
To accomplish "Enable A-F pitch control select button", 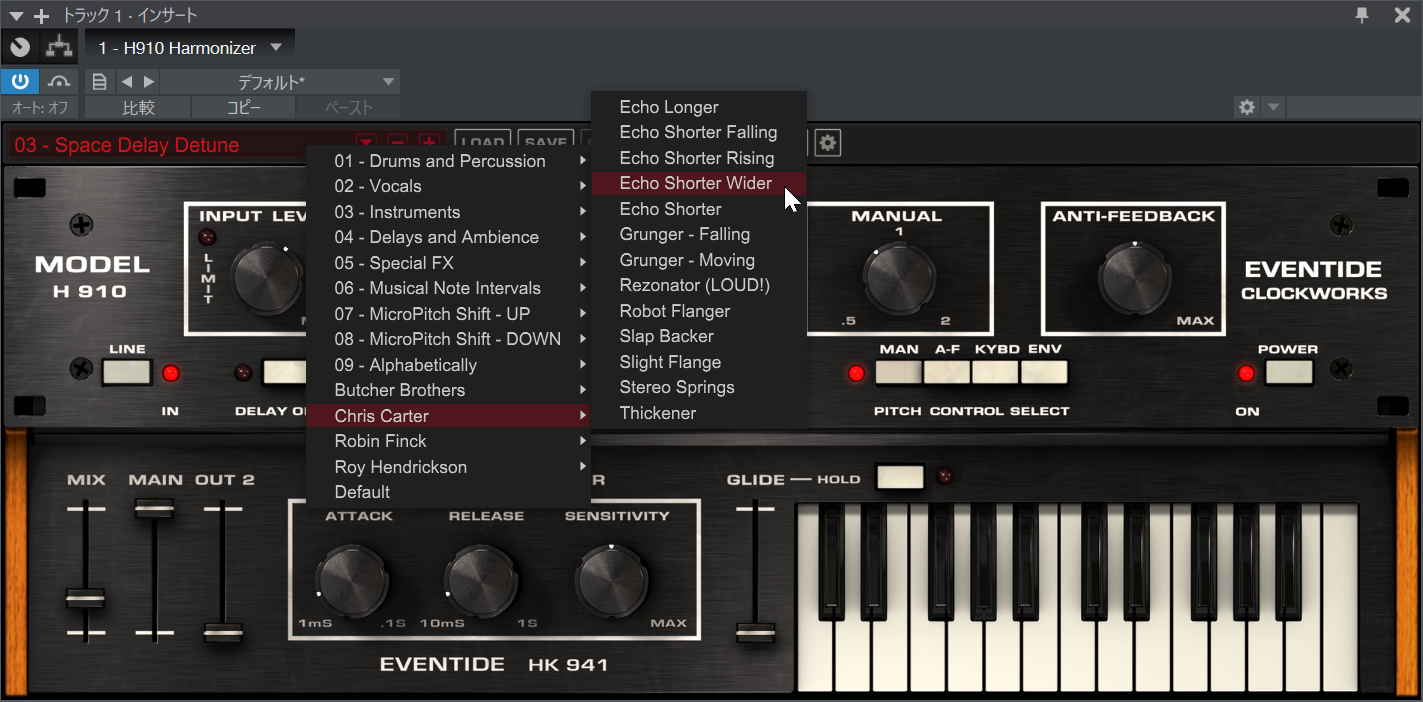I will 947,373.
